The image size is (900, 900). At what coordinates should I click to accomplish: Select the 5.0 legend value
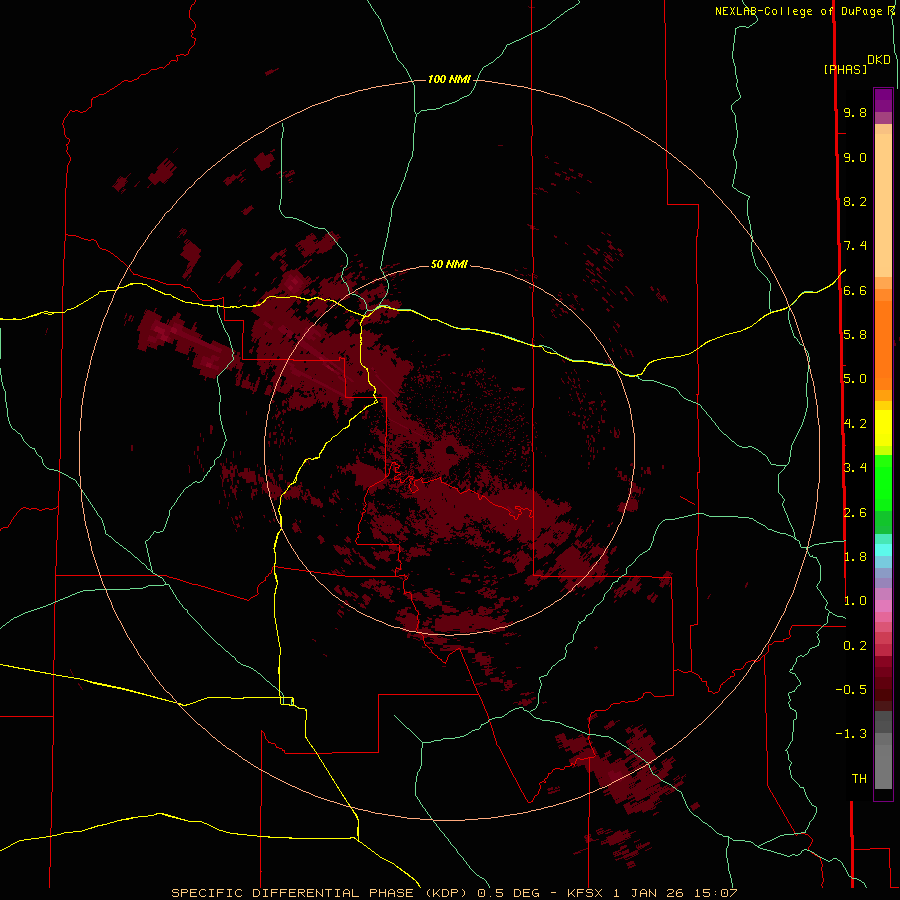click(x=855, y=379)
